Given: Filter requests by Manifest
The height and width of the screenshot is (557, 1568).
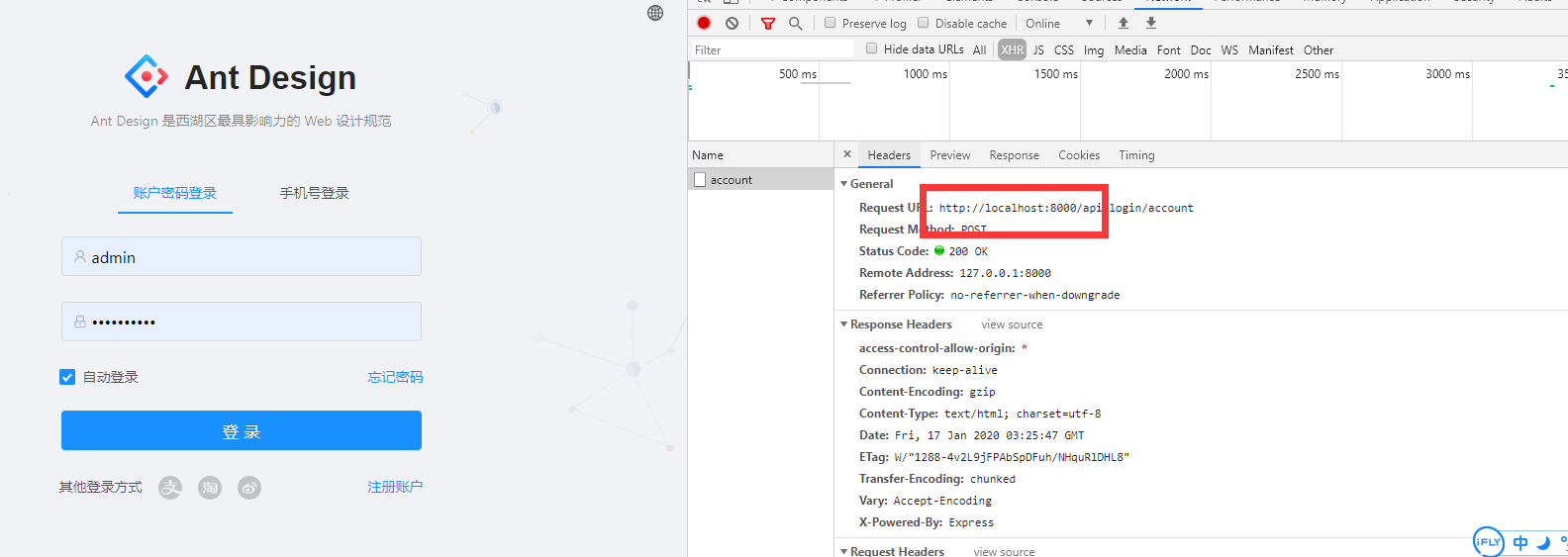Looking at the screenshot, I should point(1271,49).
